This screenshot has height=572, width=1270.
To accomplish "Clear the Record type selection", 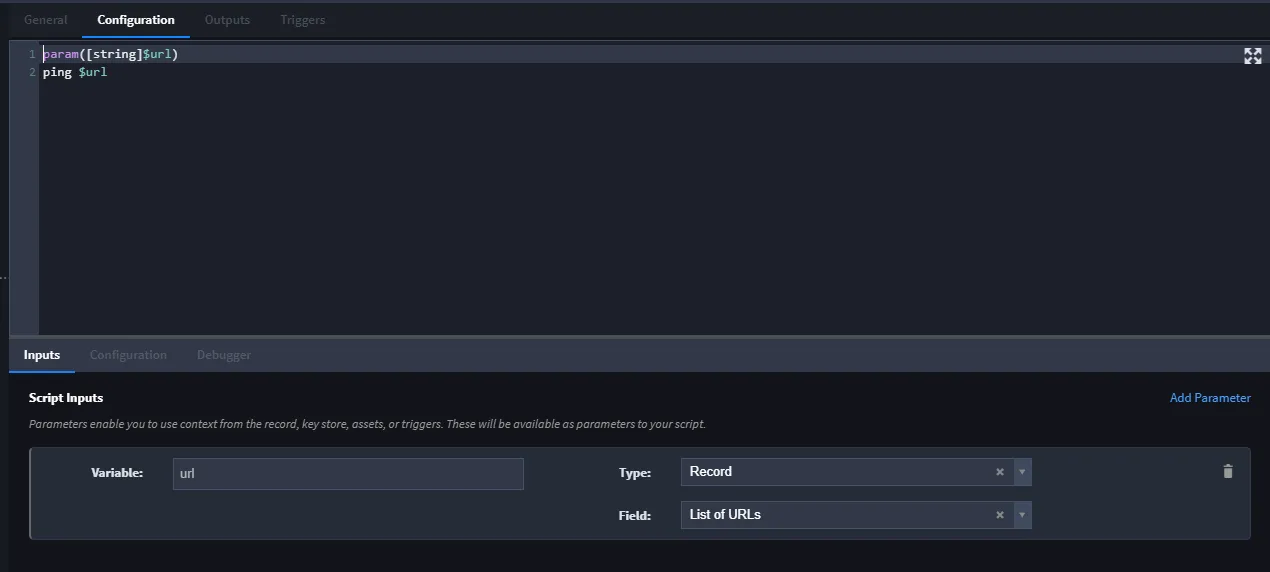I will [x=999, y=472].
